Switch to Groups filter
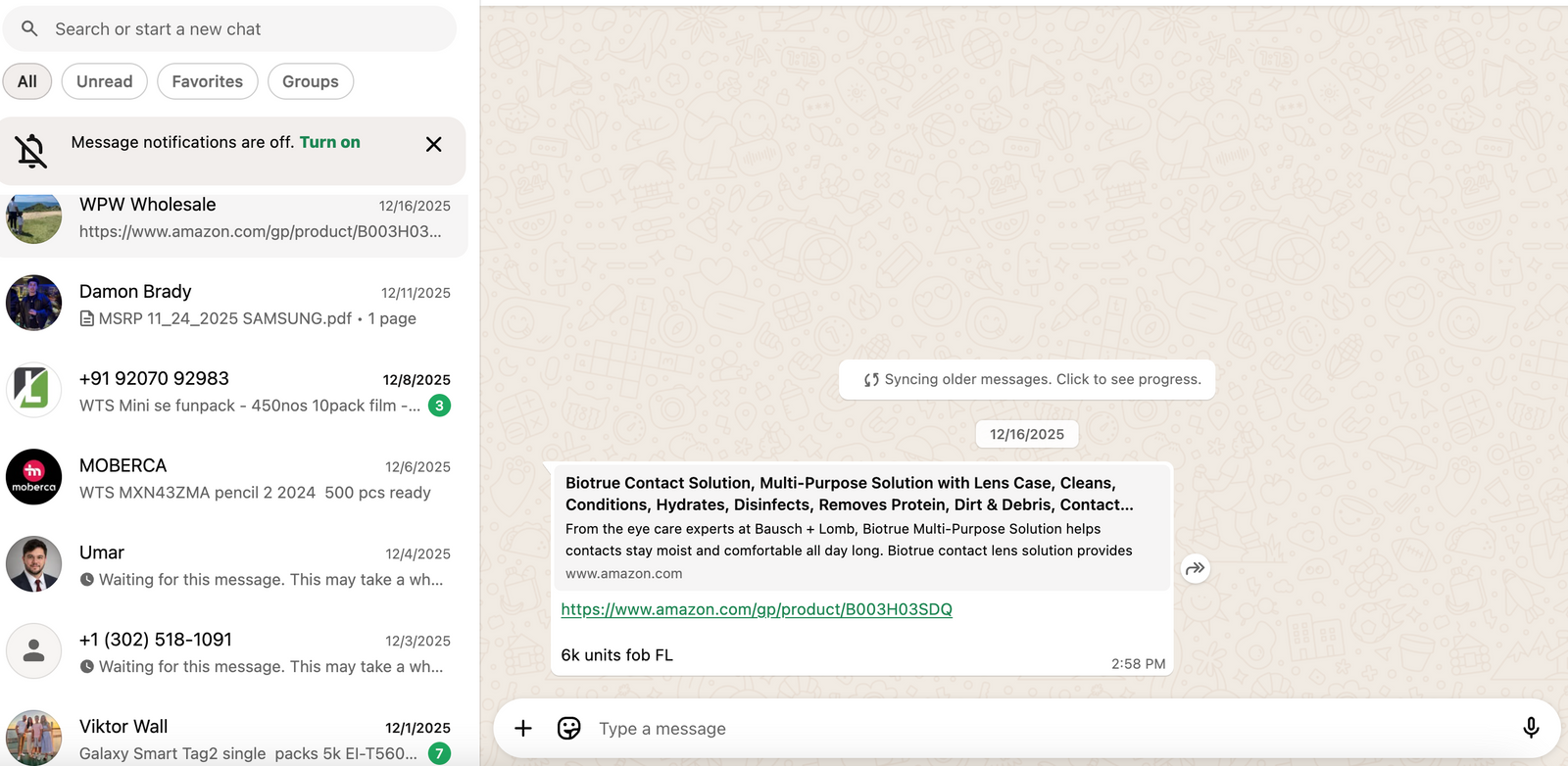The width and height of the screenshot is (1568, 766). click(310, 81)
